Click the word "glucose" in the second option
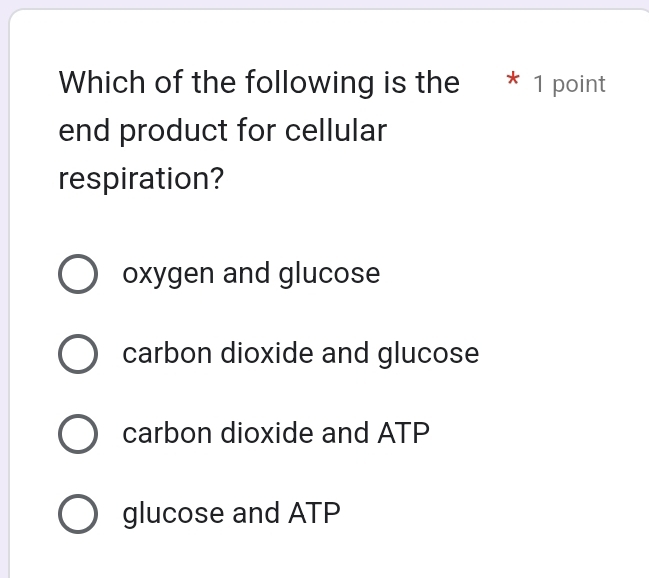Image resolution: width=649 pixels, height=578 pixels. (428, 354)
